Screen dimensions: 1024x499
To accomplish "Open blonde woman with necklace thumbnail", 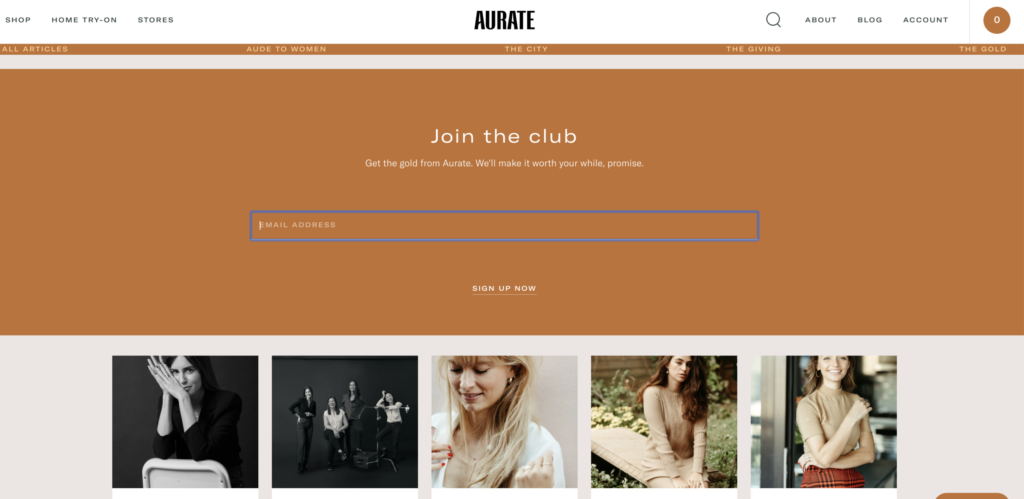I will (x=504, y=422).
